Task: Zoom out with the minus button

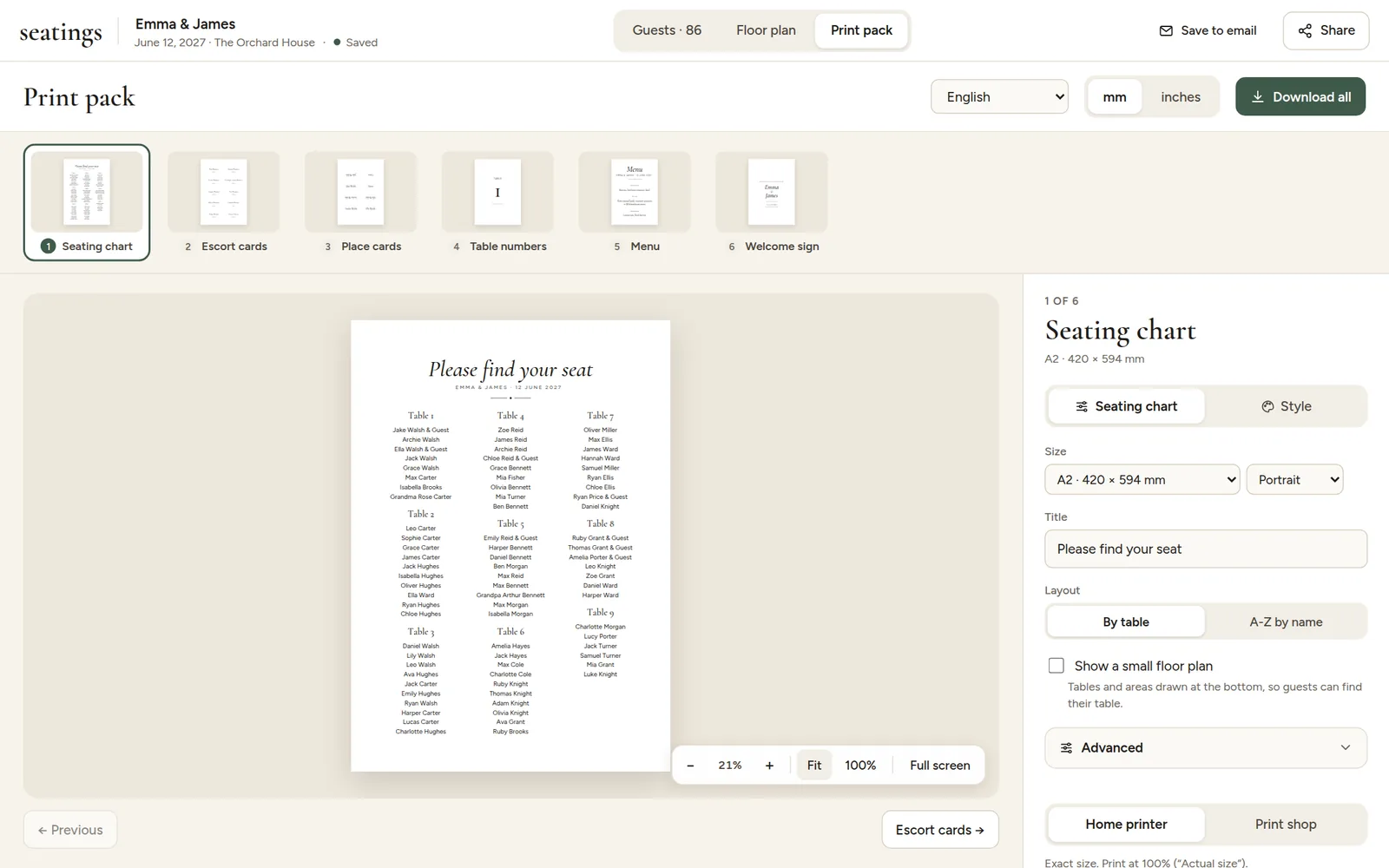Action: click(x=690, y=766)
